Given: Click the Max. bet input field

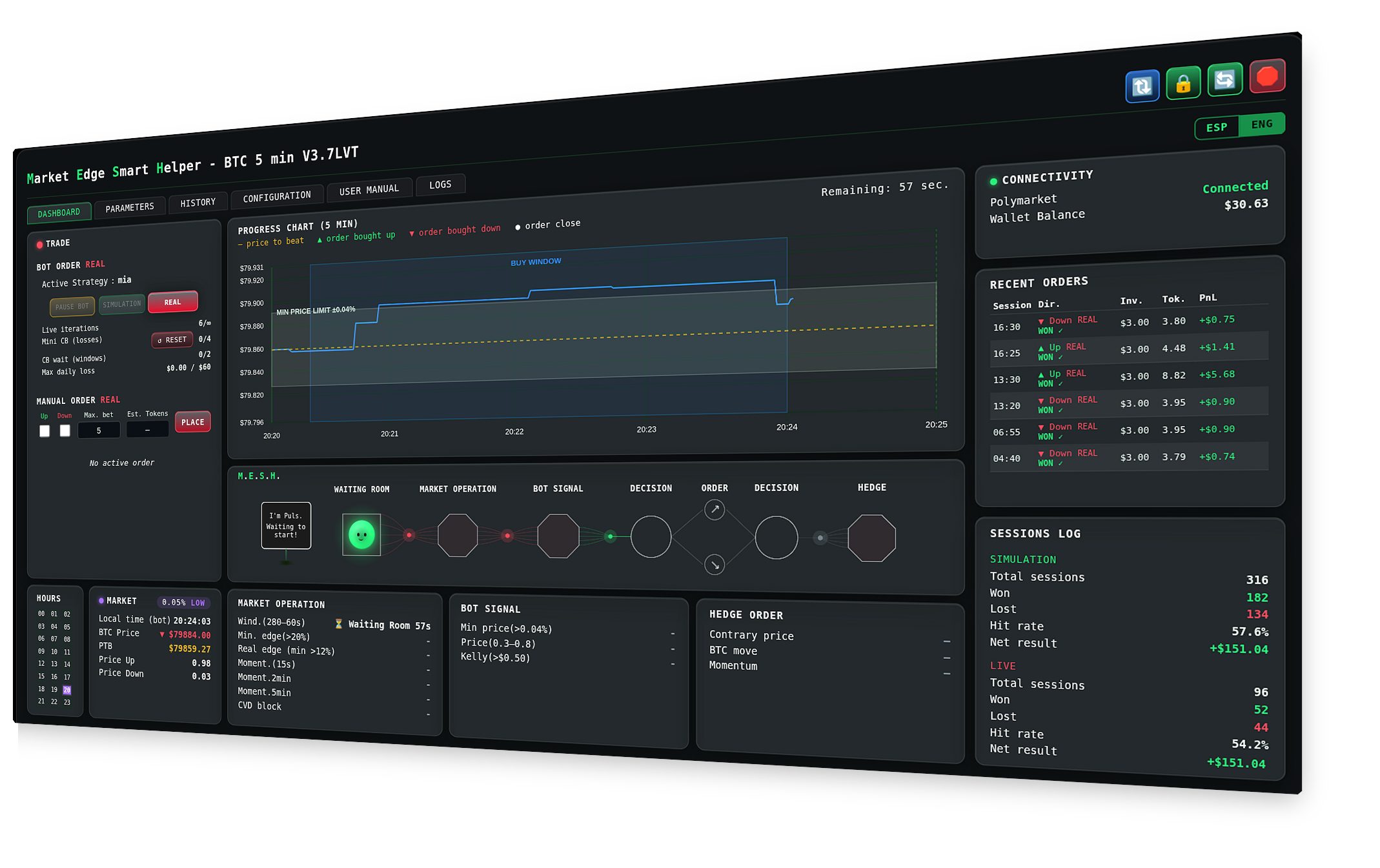Looking at the screenshot, I should [99, 430].
